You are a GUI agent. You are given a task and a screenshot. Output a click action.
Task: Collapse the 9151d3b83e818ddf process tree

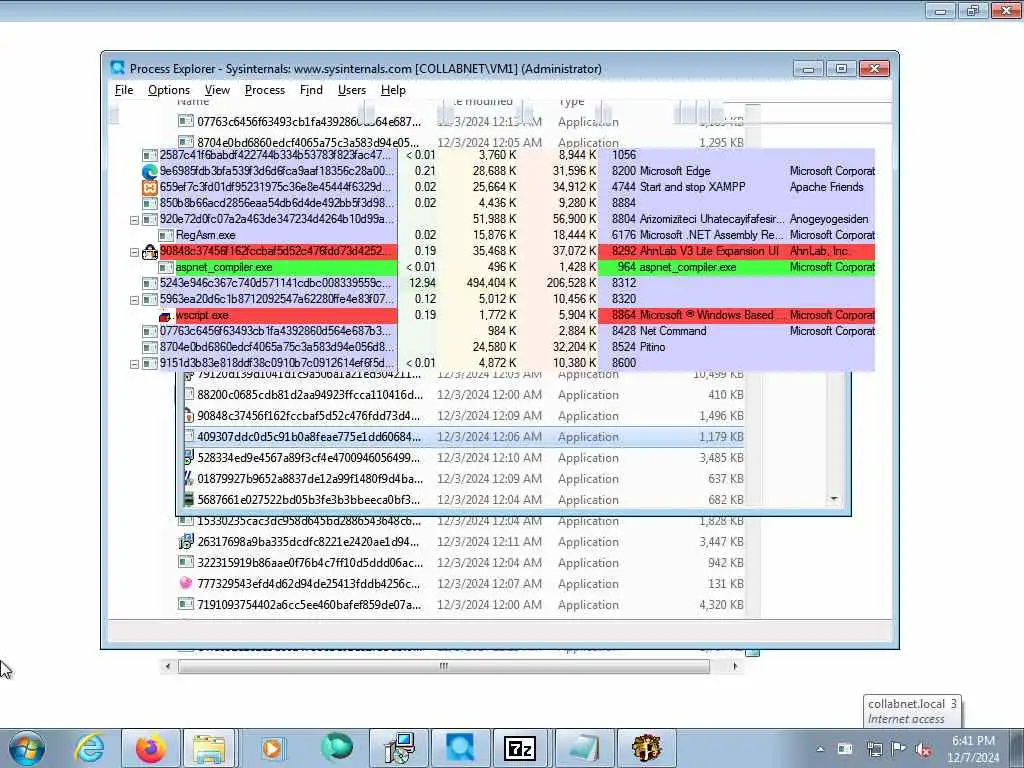pos(135,364)
